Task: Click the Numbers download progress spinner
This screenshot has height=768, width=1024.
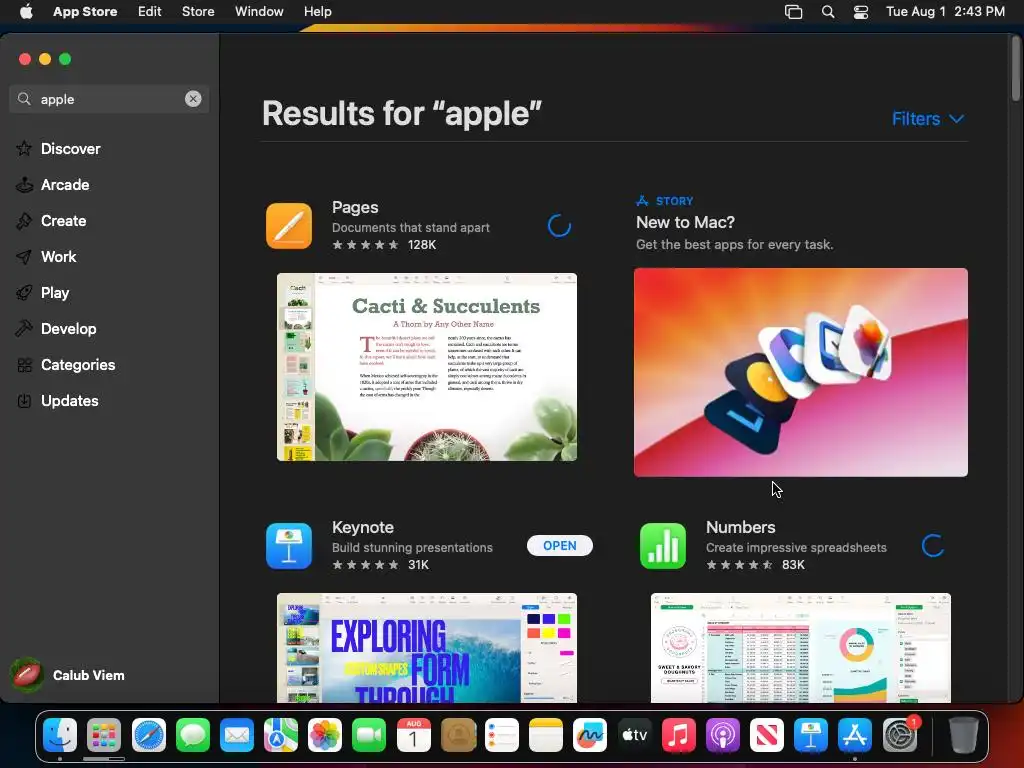Action: tap(933, 546)
